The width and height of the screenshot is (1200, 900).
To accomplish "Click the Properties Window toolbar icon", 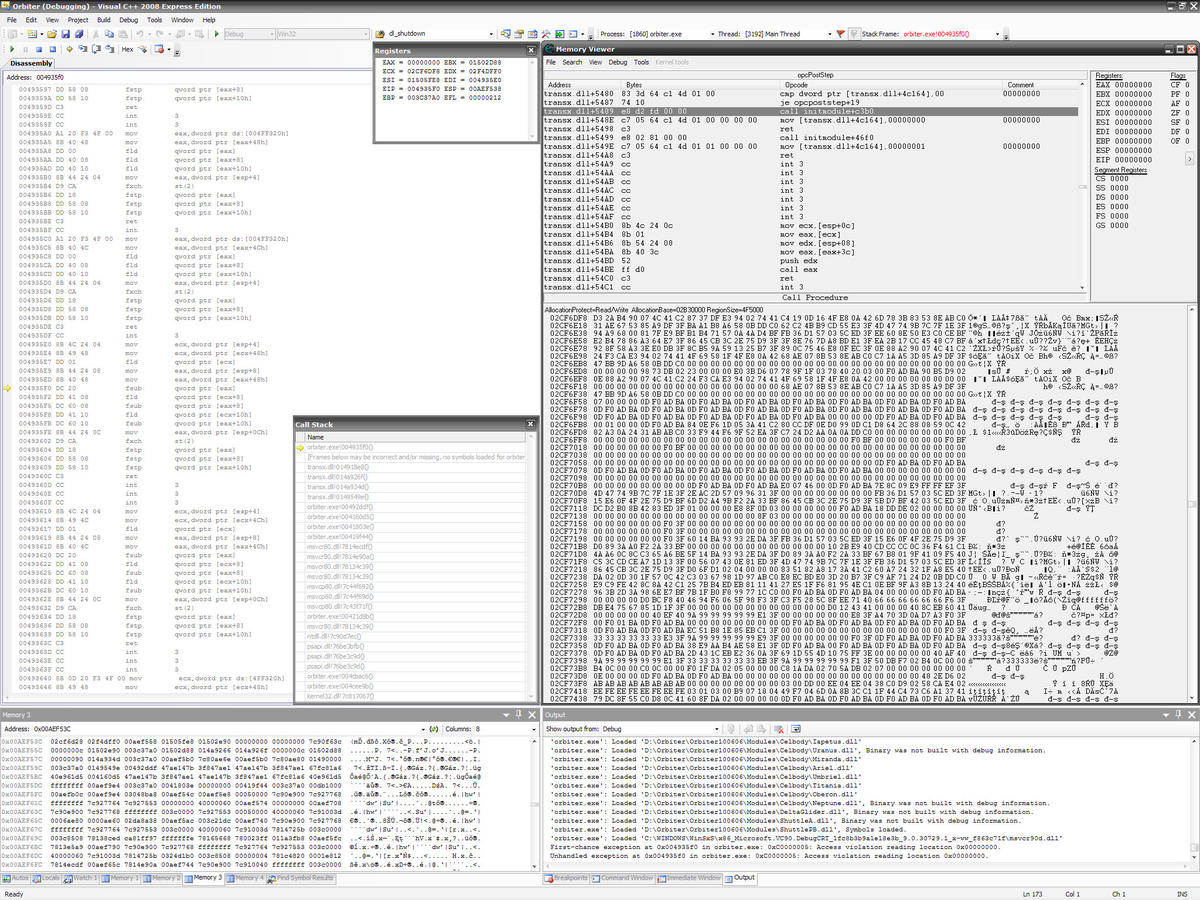I will 520,34.
